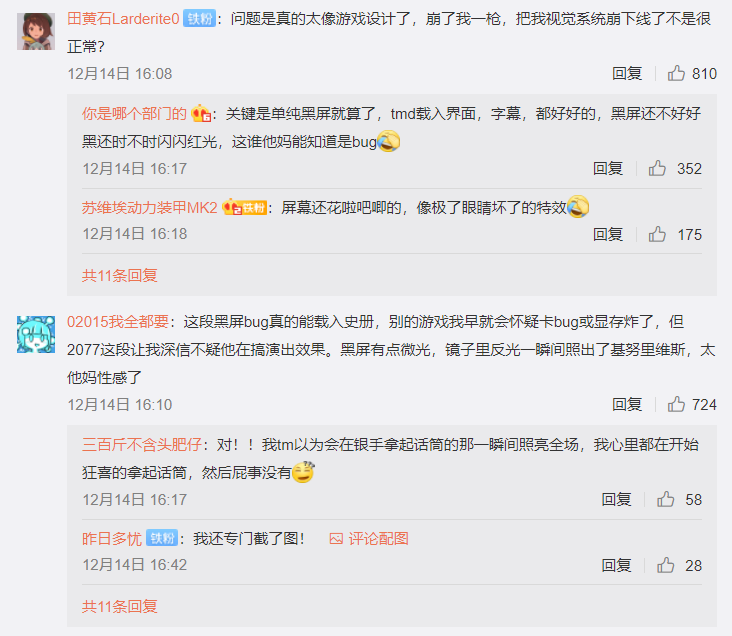732x636 pixels.
Task: Open 02015我全都要's cyan avatar
Action: (36, 334)
